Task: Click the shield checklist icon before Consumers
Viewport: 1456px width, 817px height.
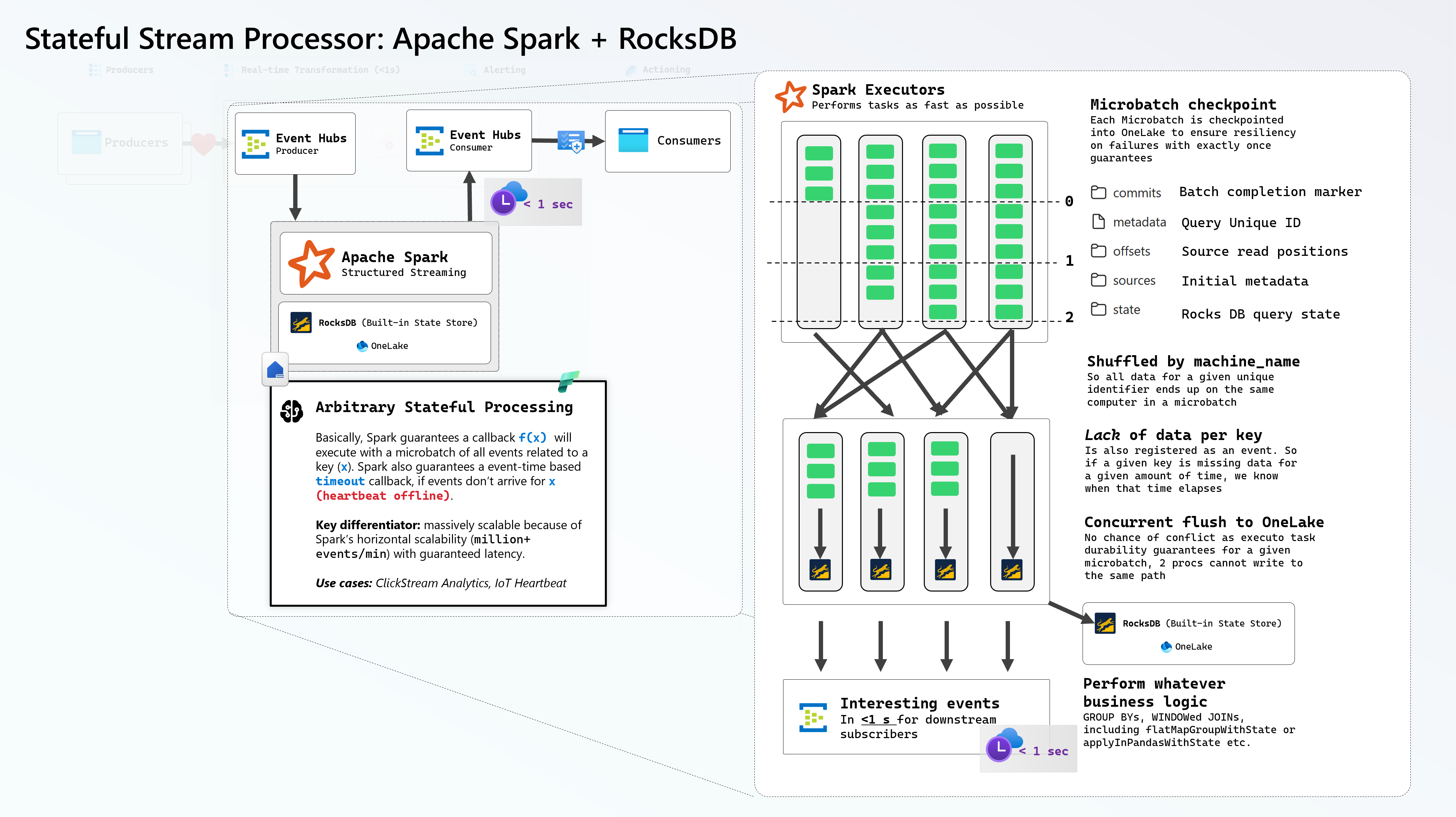Action: 571,141
